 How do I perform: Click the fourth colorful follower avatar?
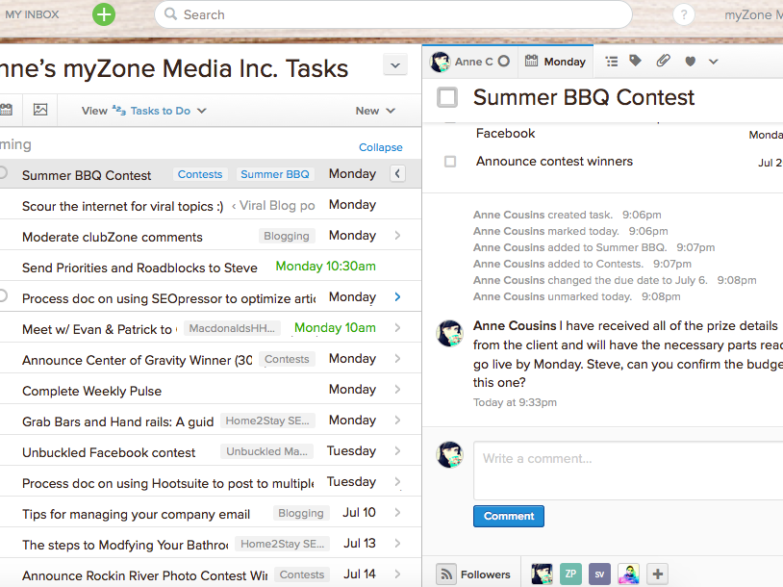[629, 574]
